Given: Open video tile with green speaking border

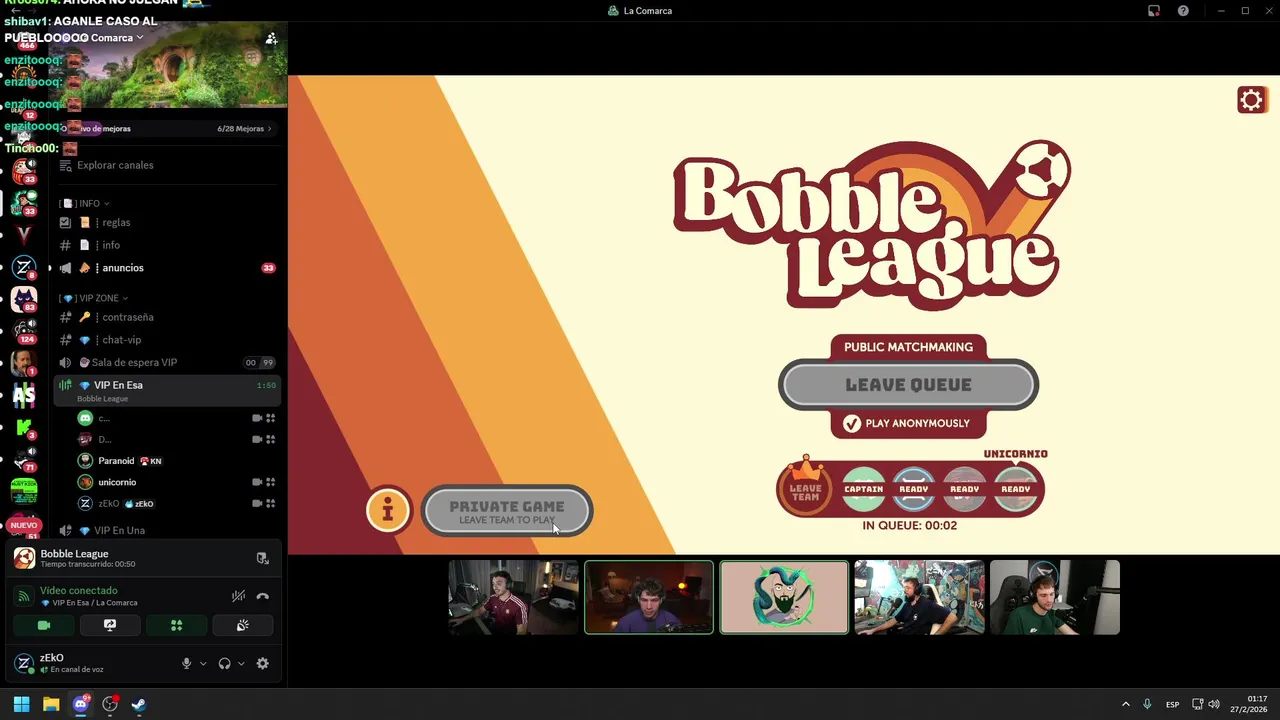Looking at the screenshot, I should click(x=649, y=597).
